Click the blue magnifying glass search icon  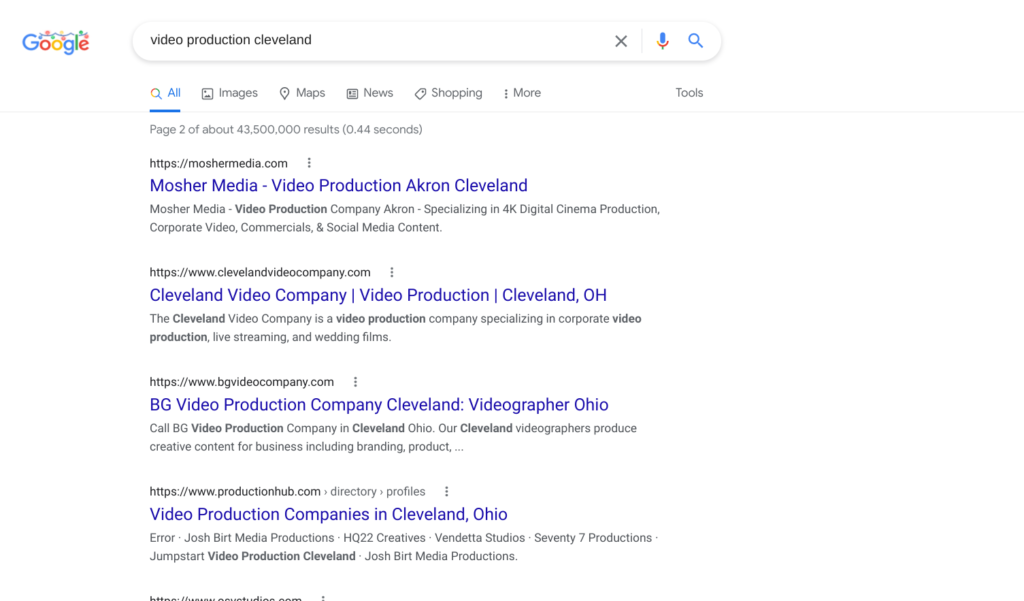(x=696, y=41)
